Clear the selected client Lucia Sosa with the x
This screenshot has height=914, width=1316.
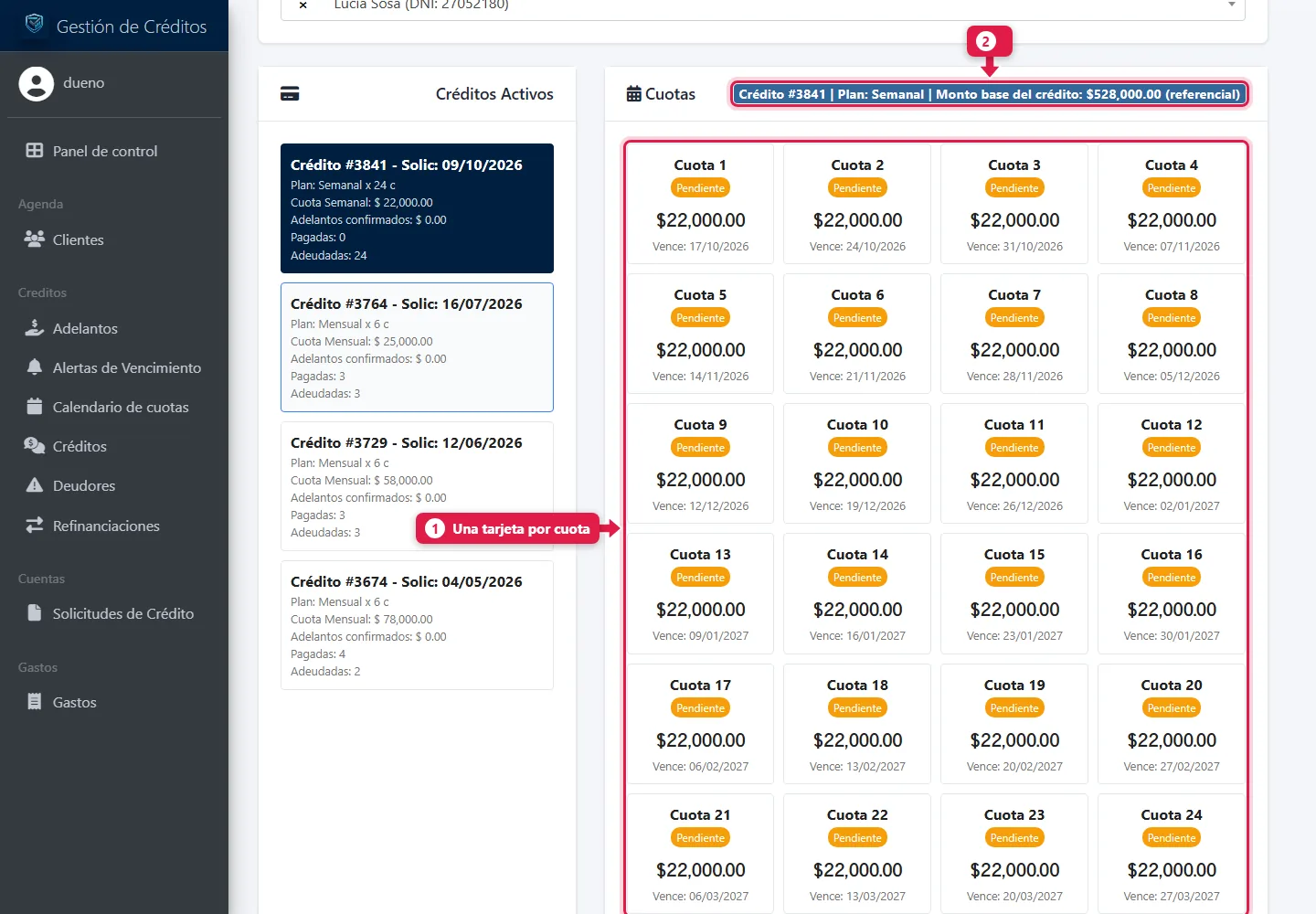click(303, 5)
